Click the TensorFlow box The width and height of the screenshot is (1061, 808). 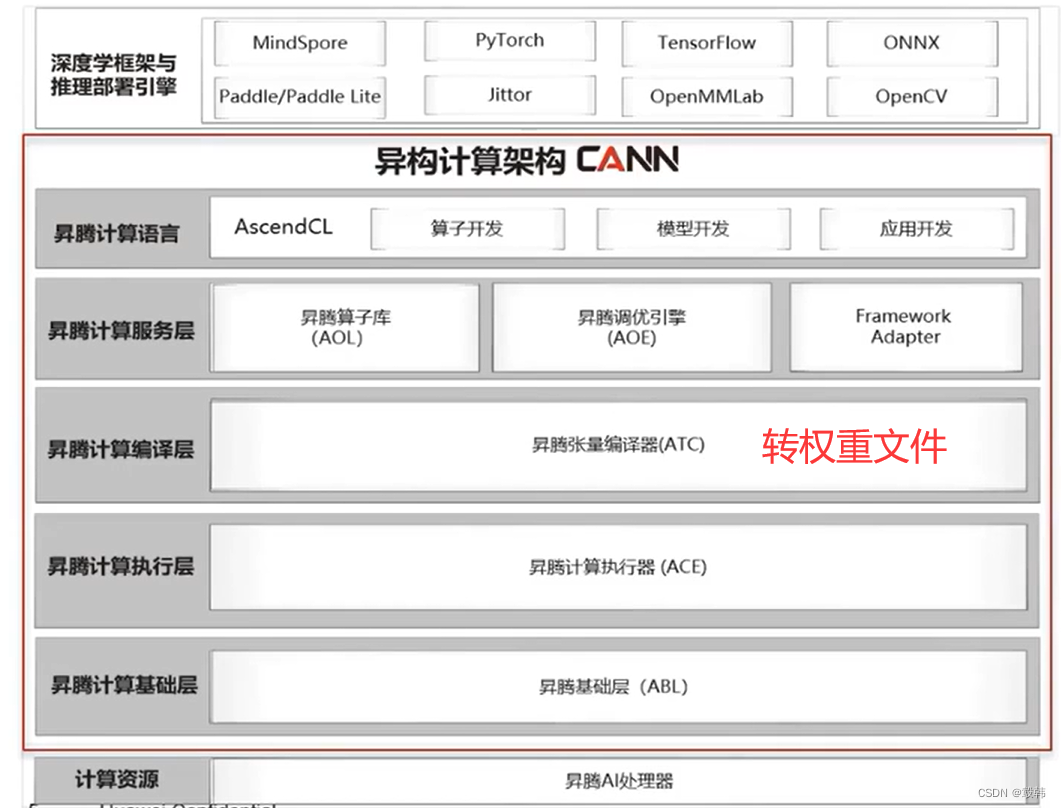point(706,43)
